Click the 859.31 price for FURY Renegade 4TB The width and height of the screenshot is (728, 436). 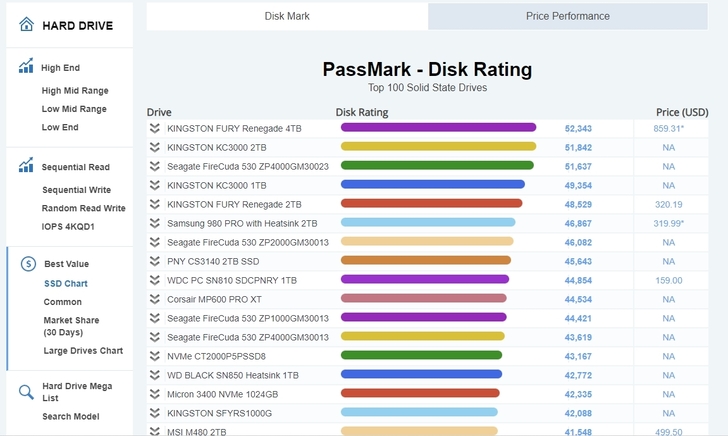point(668,128)
